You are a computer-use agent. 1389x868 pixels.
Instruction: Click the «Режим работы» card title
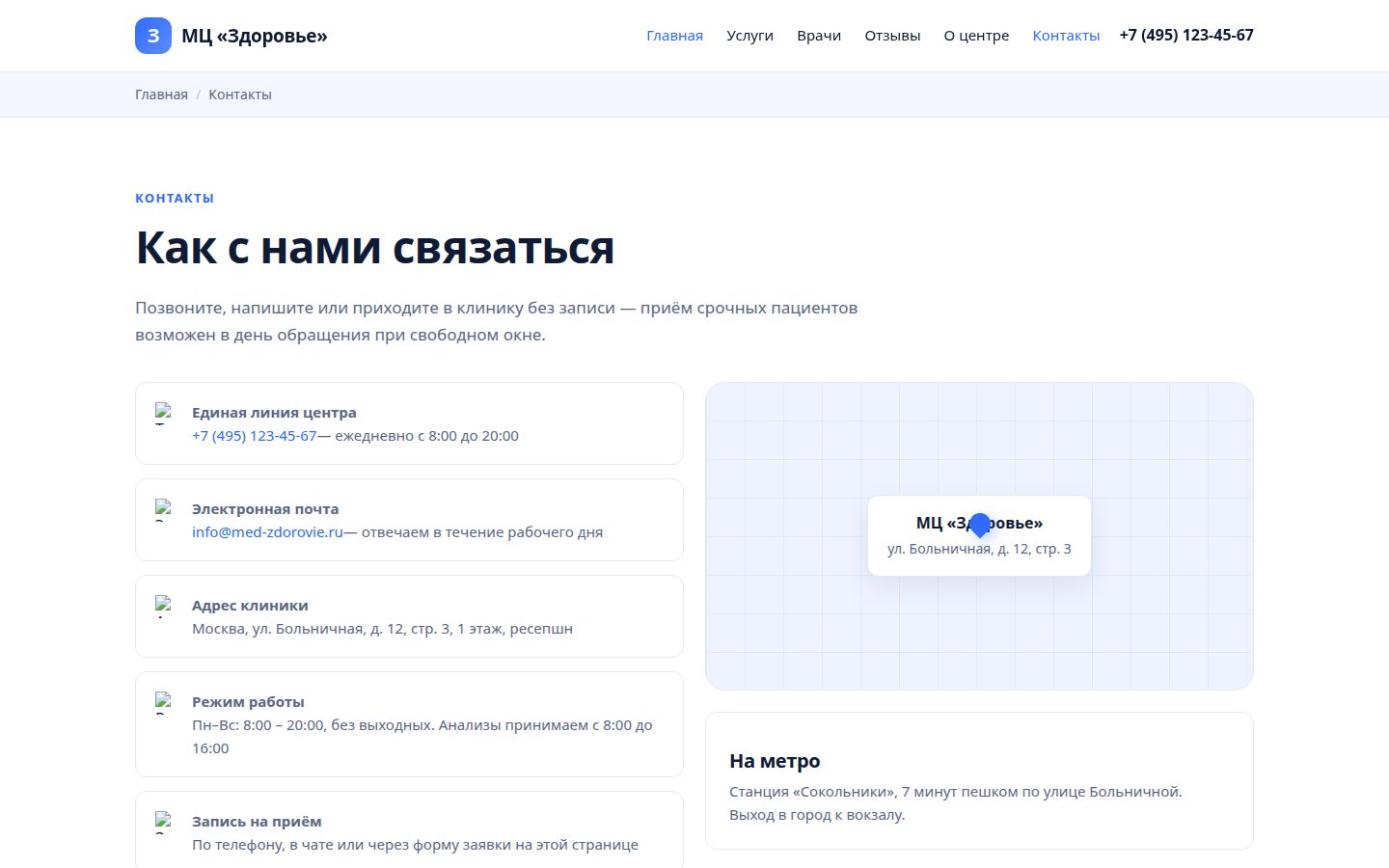(x=248, y=702)
